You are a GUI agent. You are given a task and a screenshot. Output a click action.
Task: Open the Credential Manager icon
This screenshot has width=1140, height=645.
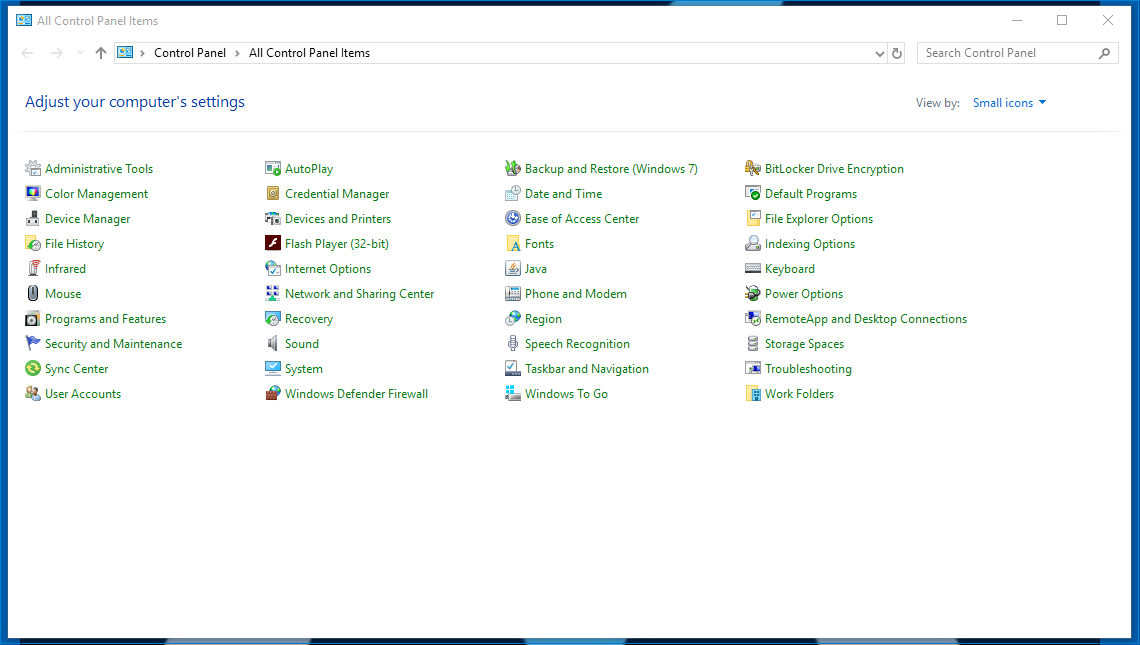click(x=273, y=193)
